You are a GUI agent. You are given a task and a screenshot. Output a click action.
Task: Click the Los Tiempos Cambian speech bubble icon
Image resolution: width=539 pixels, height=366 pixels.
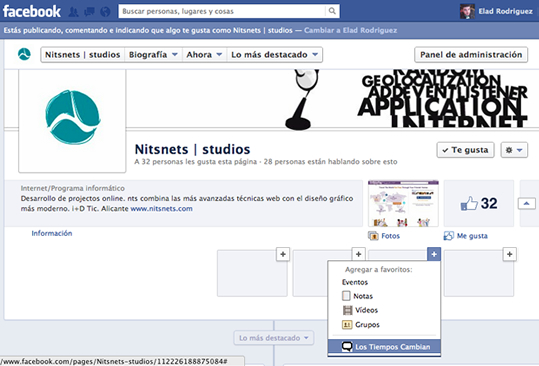coord(347,347)
